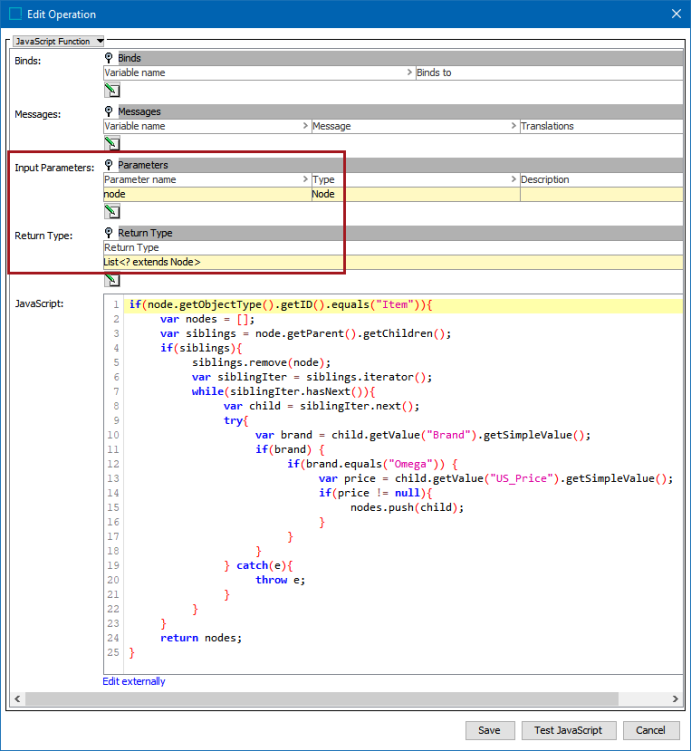Select the List<? extends Node> return type row
This screenshot has height=751, width=691.
(x=393, y=262)
